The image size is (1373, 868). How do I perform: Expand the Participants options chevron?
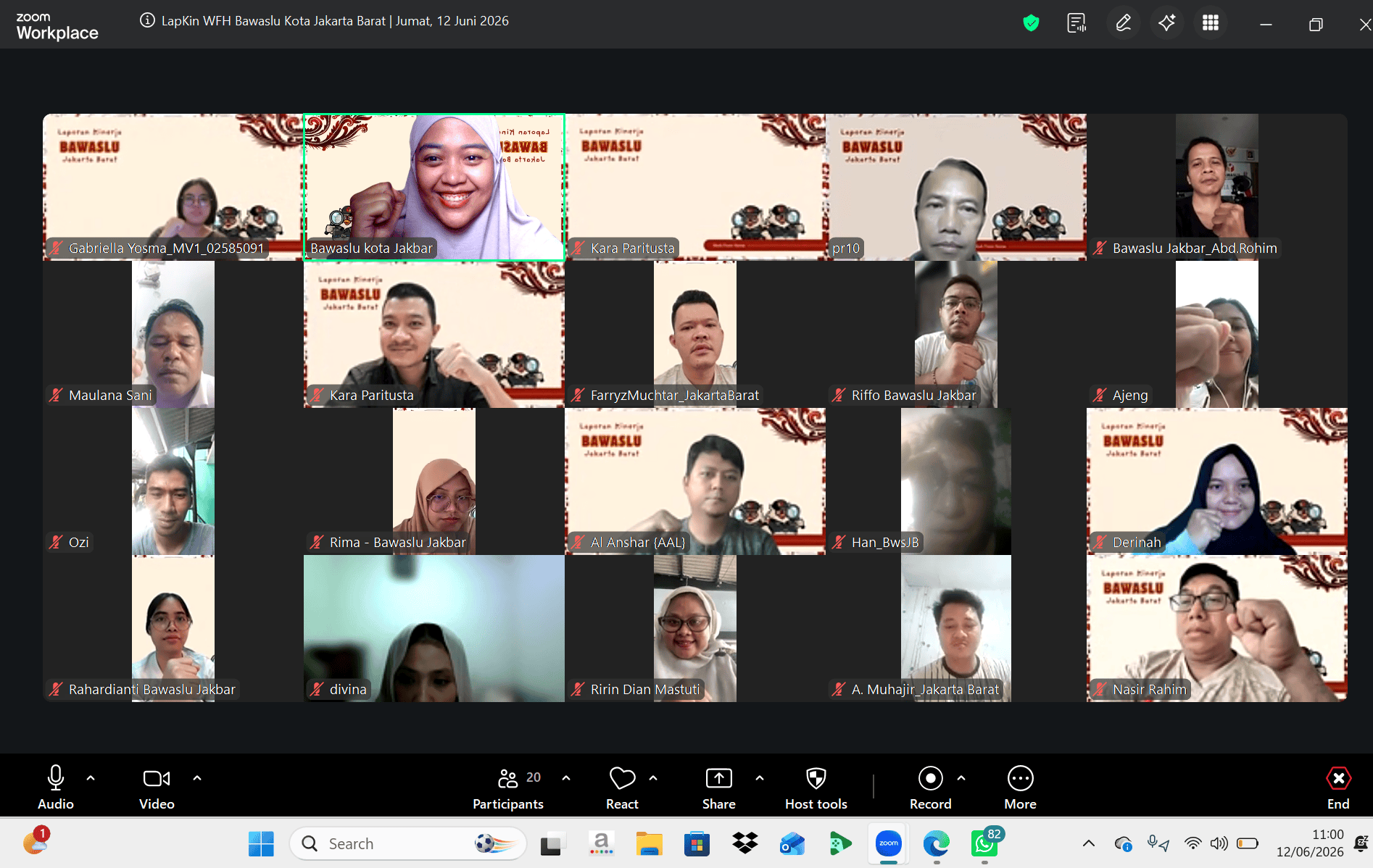566,778
